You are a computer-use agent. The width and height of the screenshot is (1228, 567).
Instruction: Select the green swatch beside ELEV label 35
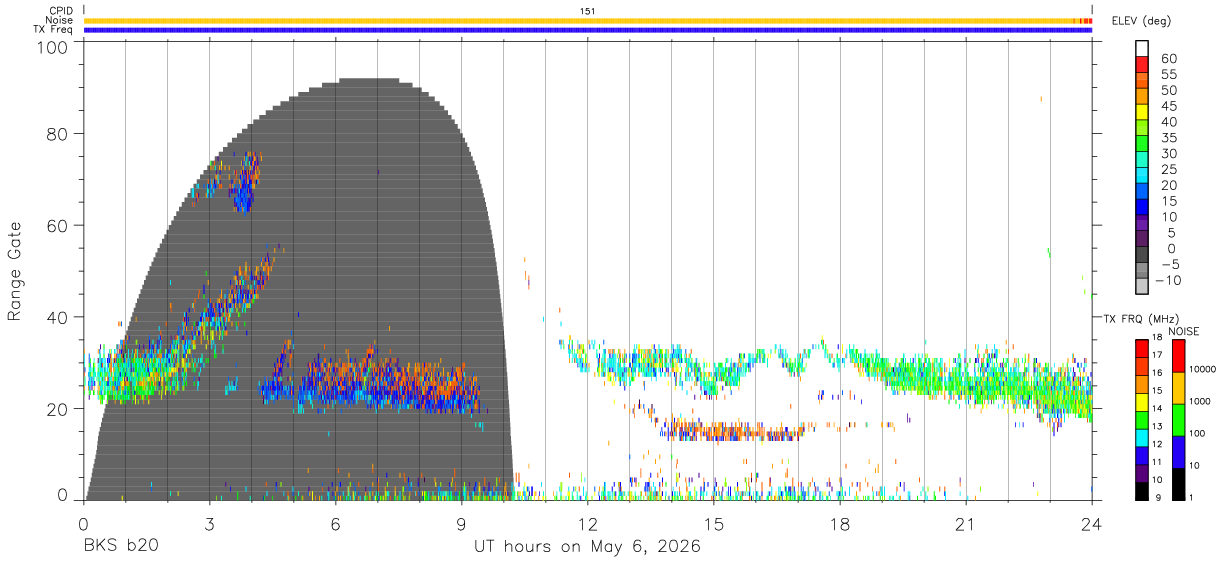[1142, 145]
